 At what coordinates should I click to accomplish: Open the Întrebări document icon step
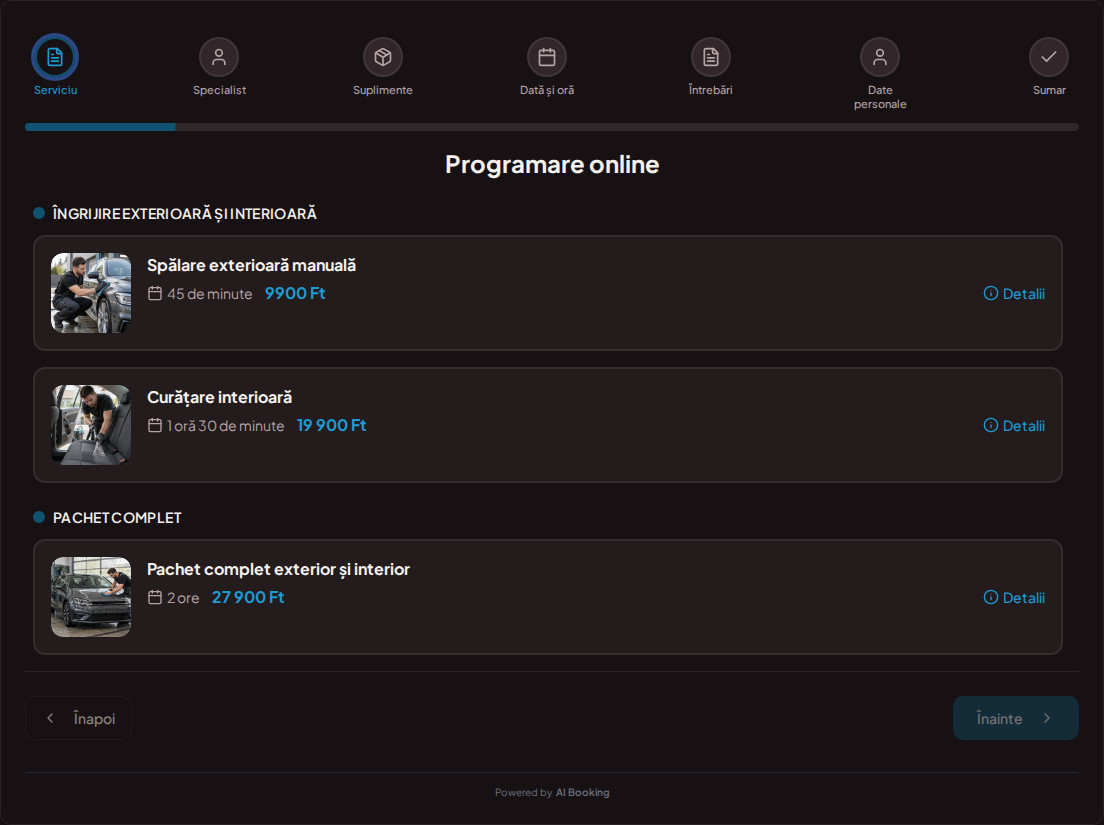pyautogui.click(x=711, y=57)
